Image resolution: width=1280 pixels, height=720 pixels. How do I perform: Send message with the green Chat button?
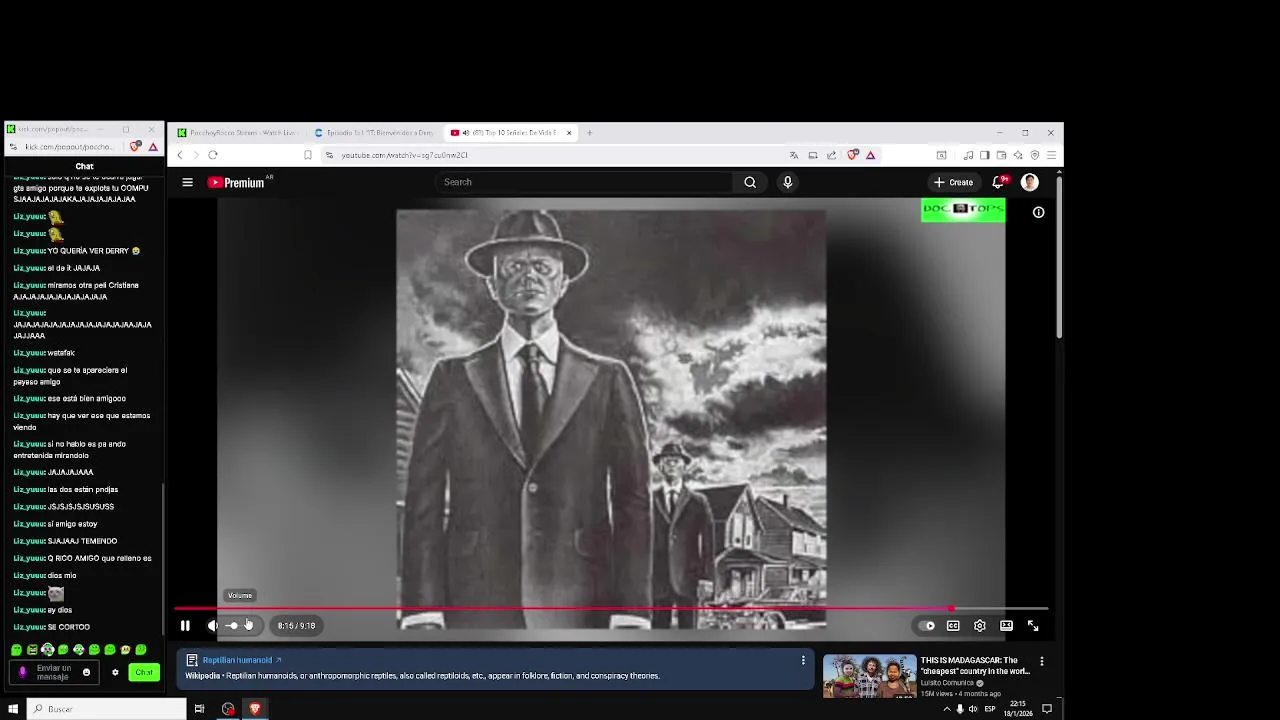pos(144,672)
